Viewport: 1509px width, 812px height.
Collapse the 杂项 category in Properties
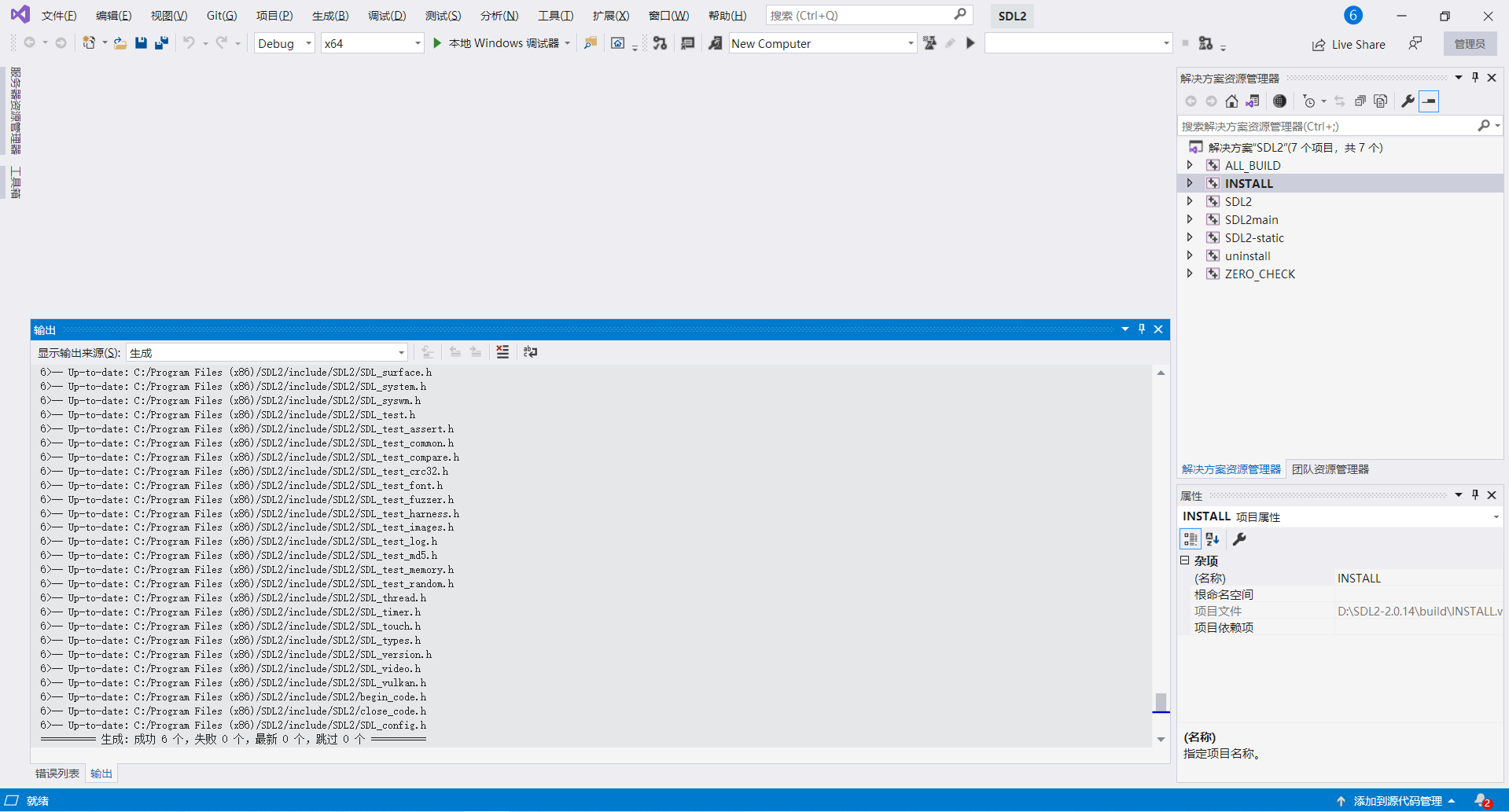(1185, 560)
